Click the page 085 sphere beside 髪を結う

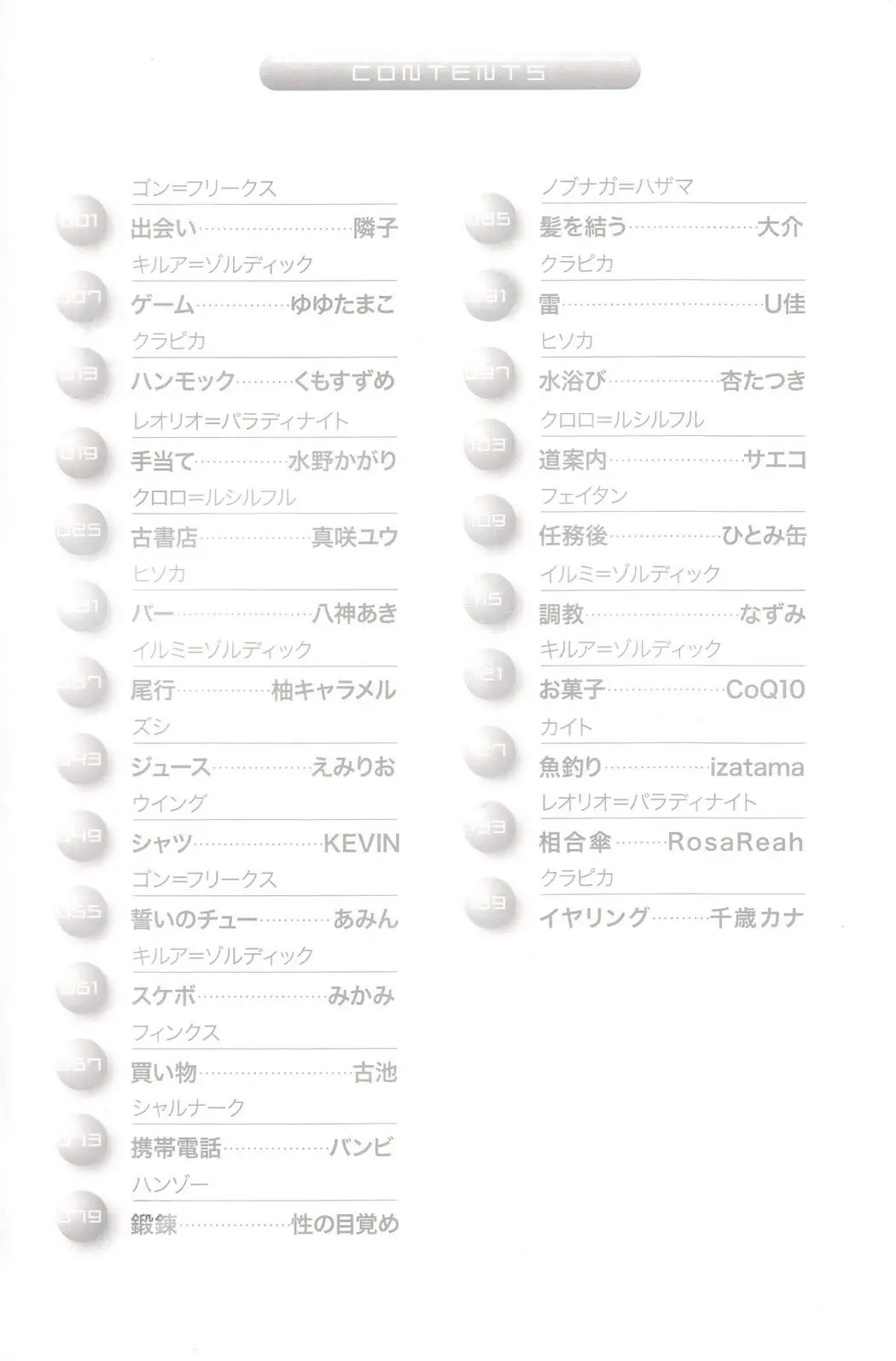point(491,222)
